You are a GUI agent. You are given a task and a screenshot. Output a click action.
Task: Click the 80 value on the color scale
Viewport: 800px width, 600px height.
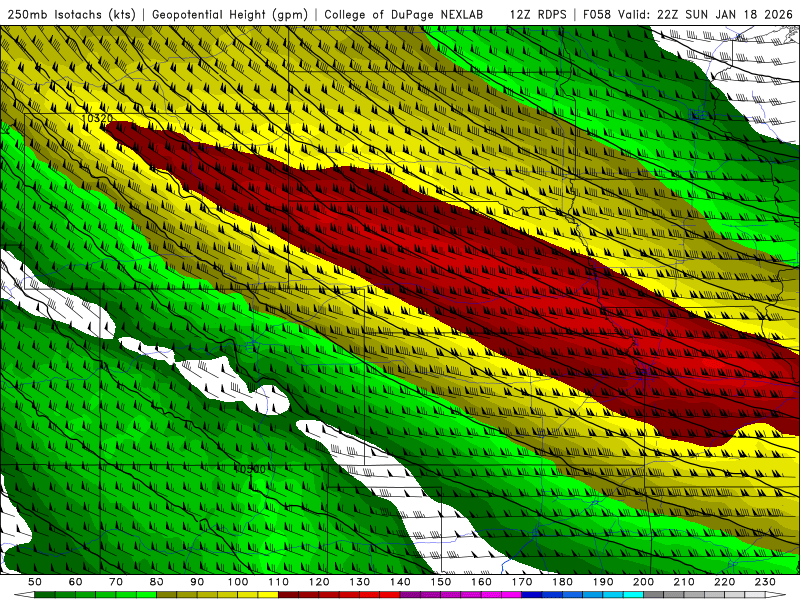pos(157,582)
